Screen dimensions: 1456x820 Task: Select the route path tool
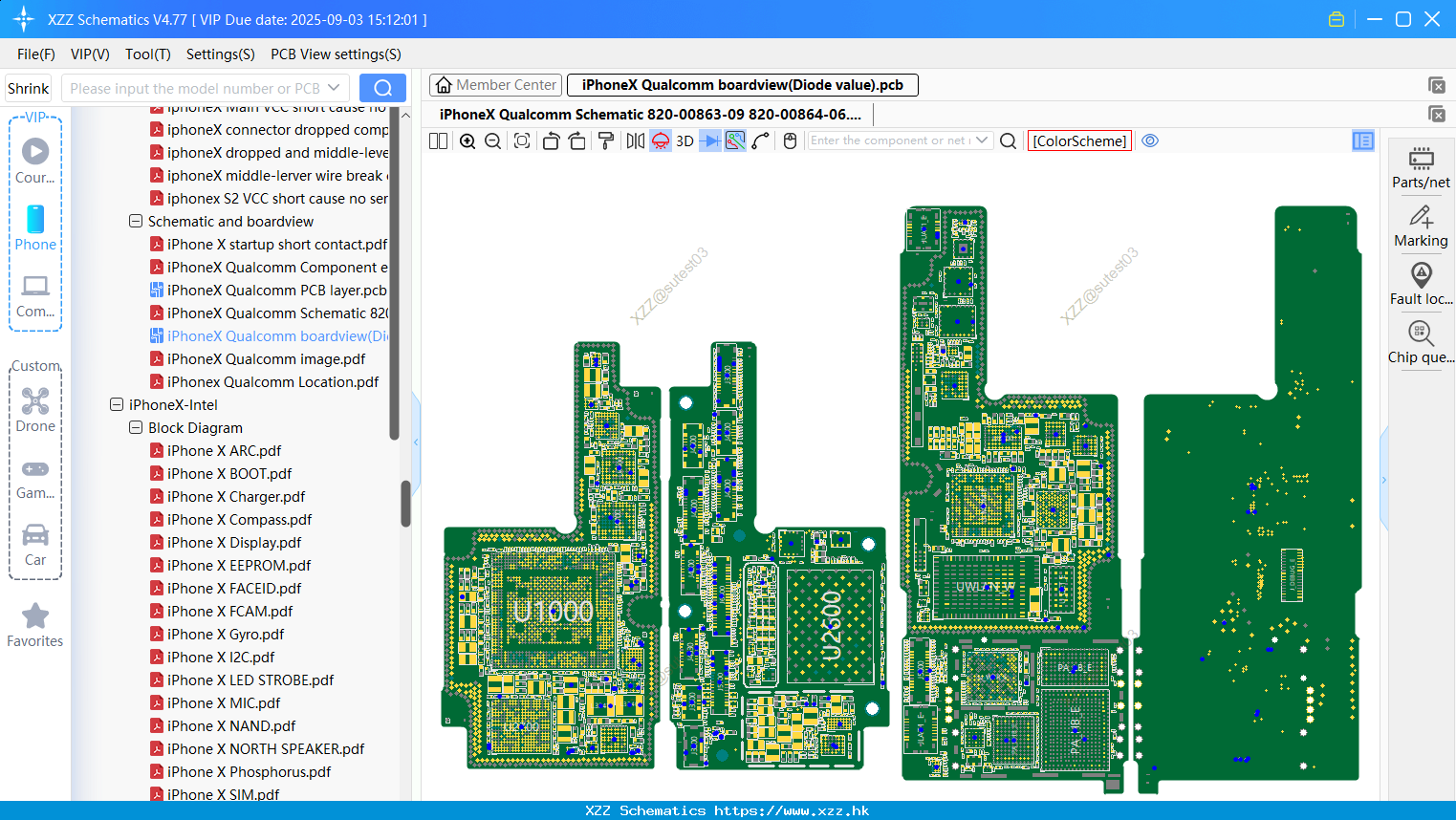(x=761, y=141)
